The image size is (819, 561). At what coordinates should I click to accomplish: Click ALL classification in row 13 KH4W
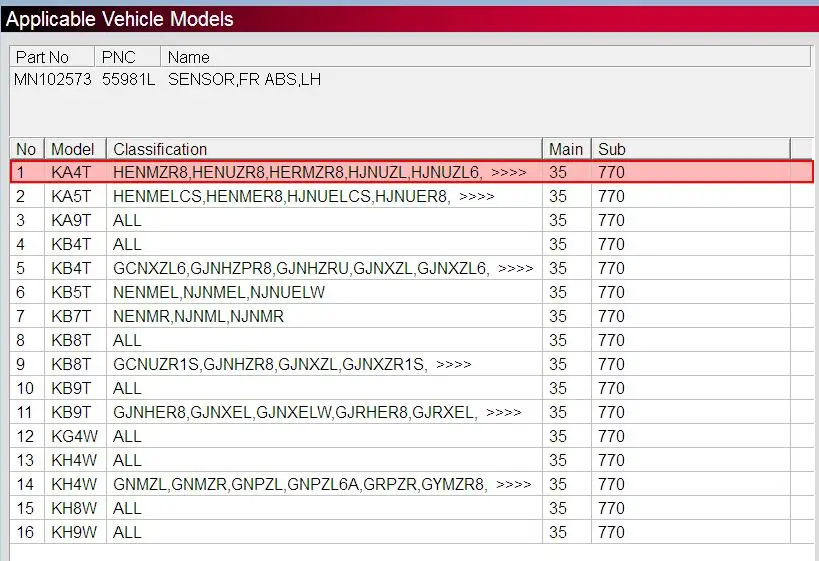point(127,461)
